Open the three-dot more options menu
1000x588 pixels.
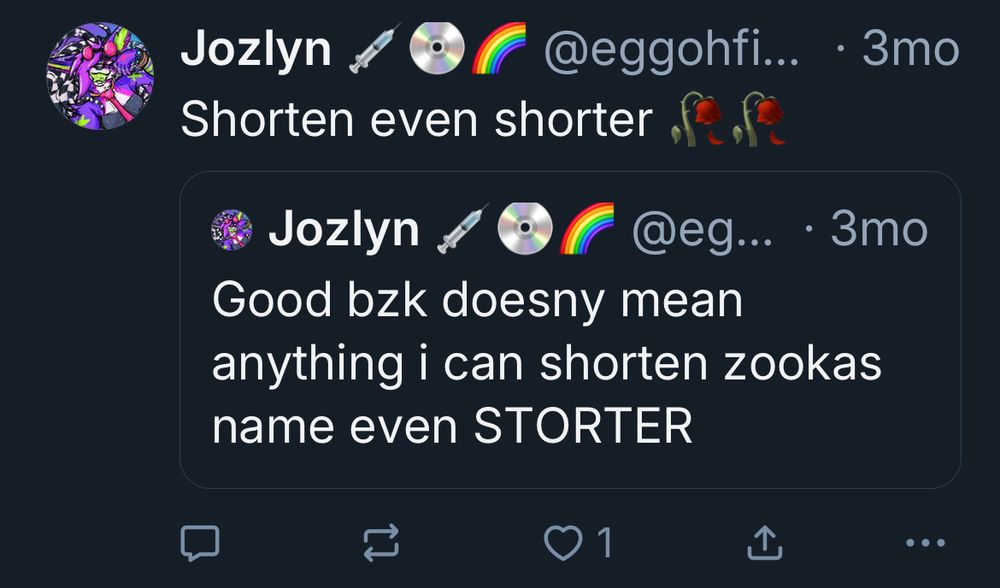(x=925, y=543)
